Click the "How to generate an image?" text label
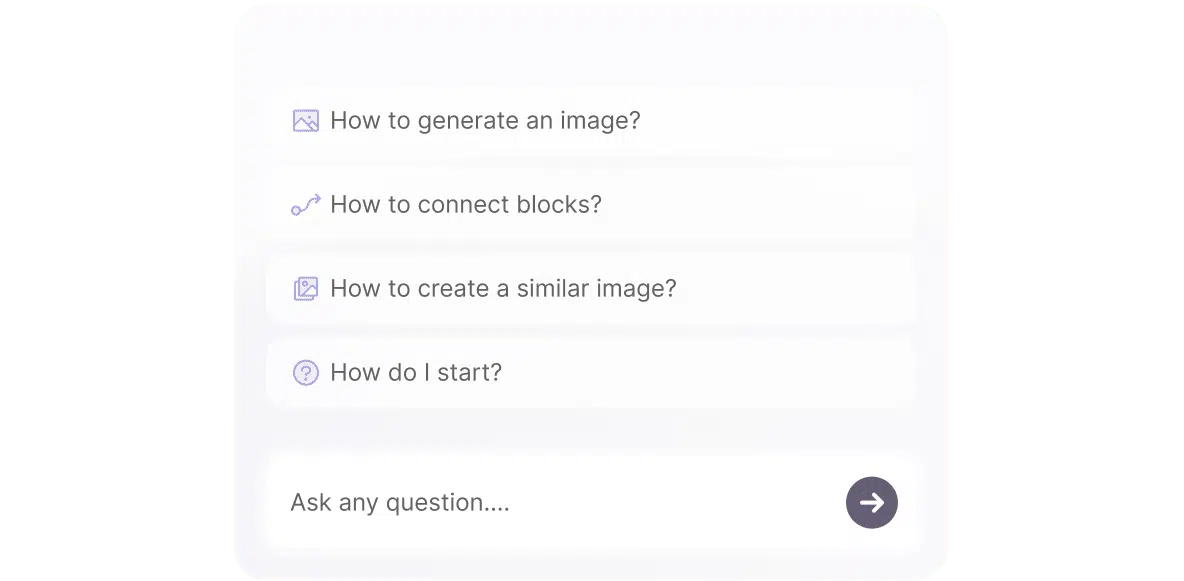The height and width of the screenshot is (581, 1184). click(485, 121)
